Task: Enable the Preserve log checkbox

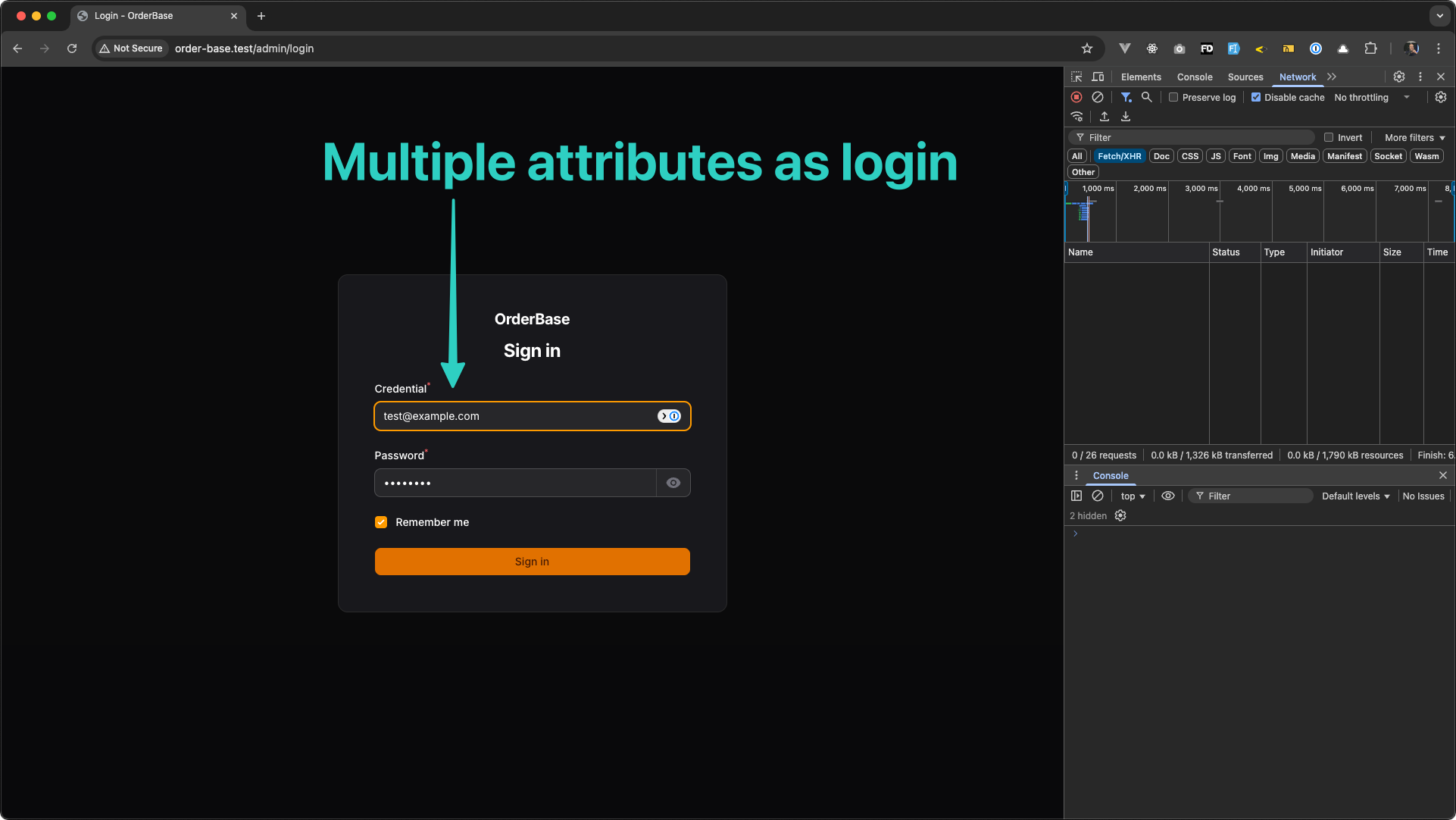Action: point(1173,97)
